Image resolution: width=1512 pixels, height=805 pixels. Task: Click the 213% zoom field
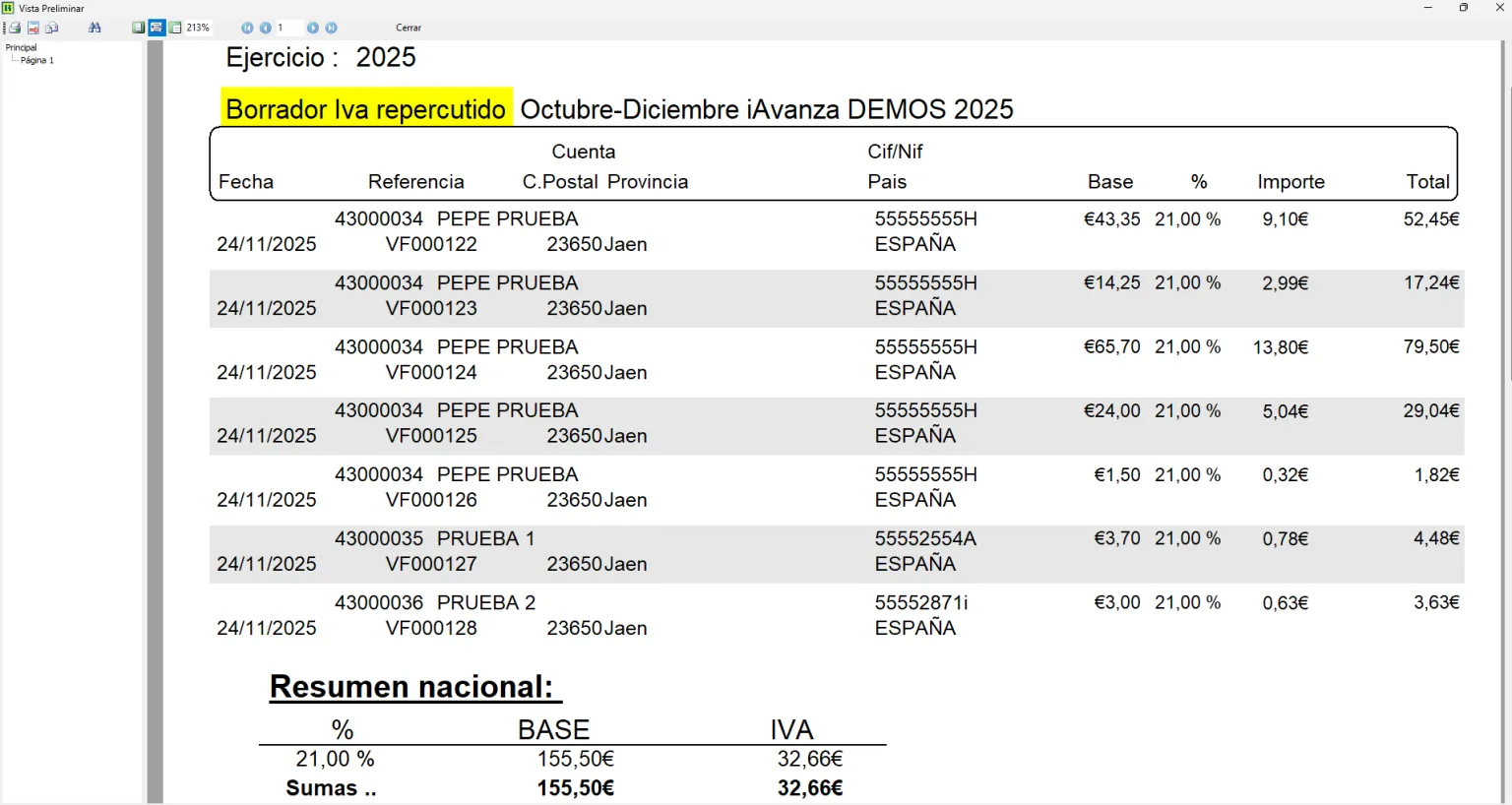(x=198, y=28)
